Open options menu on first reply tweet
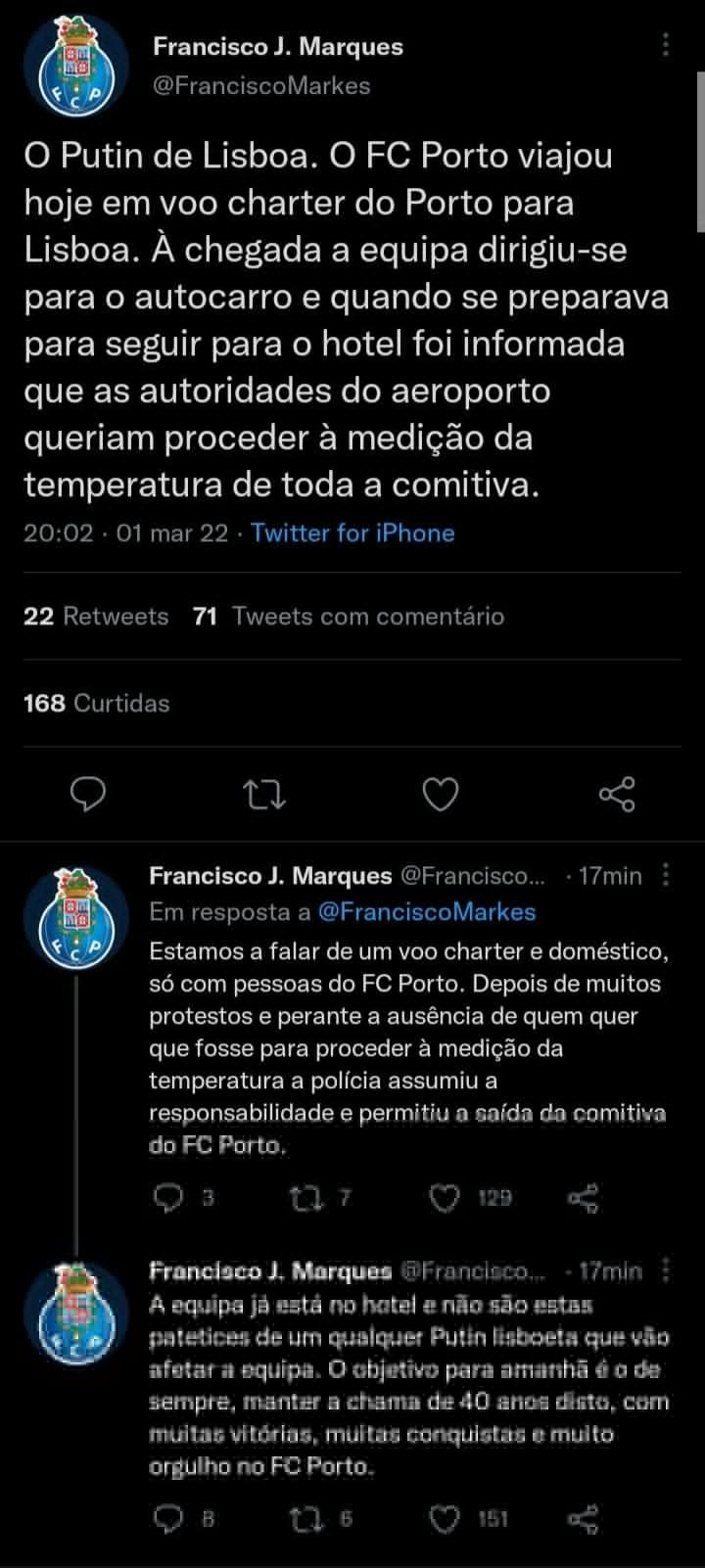705x1568 pixels. coord(666,875)
